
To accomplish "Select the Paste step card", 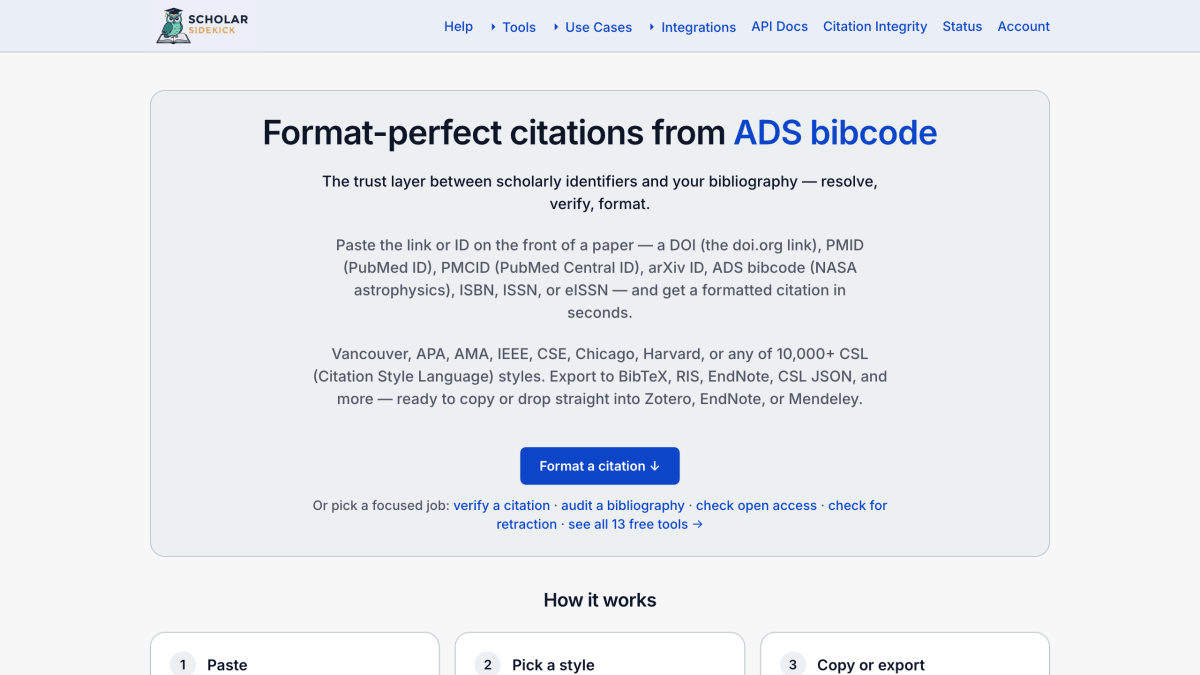I will (x=295, y=654).
